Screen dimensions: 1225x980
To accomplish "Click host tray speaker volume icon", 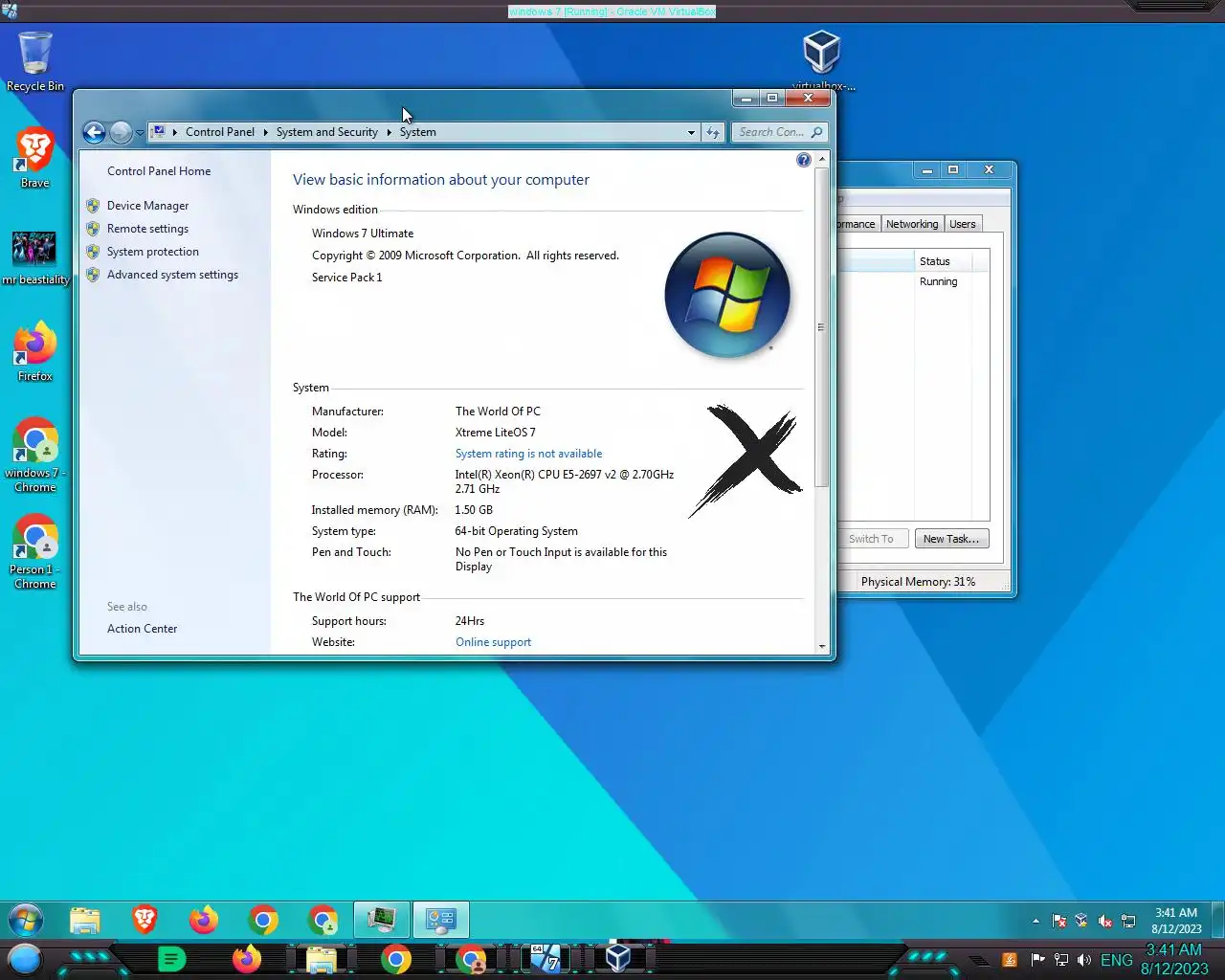I will [1084, 960].
